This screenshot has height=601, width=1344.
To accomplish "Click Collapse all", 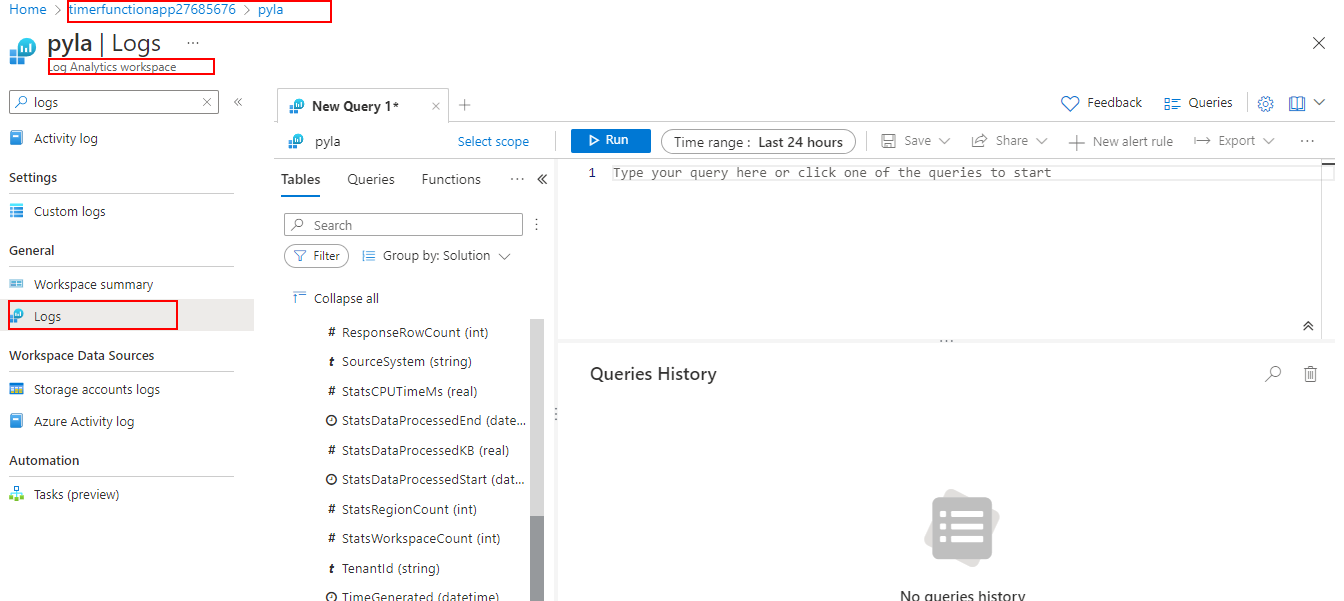I will click(336, 299).
